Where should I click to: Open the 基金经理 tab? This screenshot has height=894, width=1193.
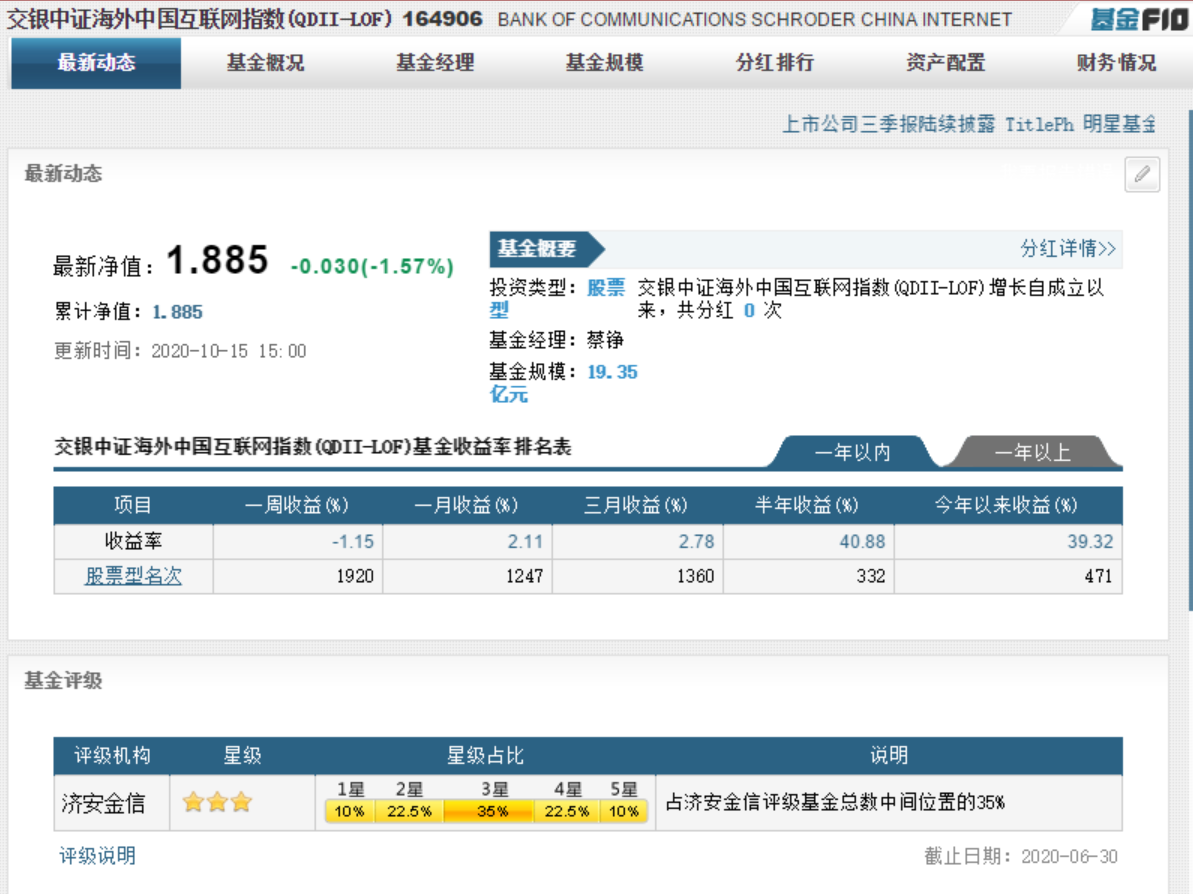pos(435,63)
